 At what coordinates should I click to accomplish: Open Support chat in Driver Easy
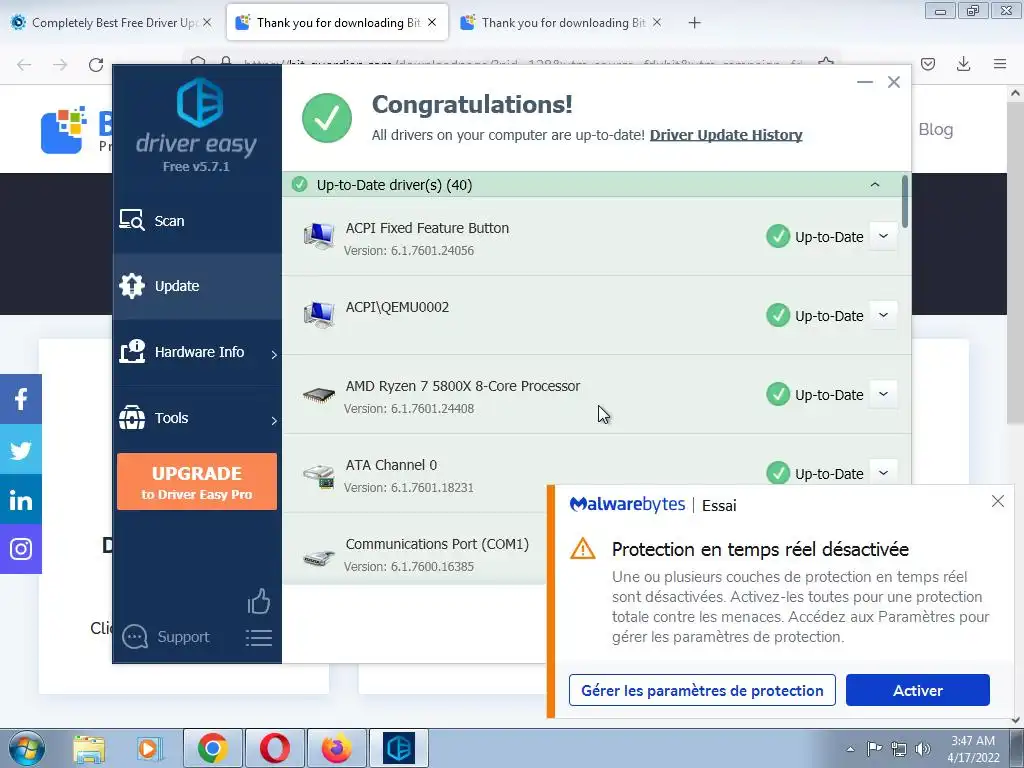click(166, 637)
